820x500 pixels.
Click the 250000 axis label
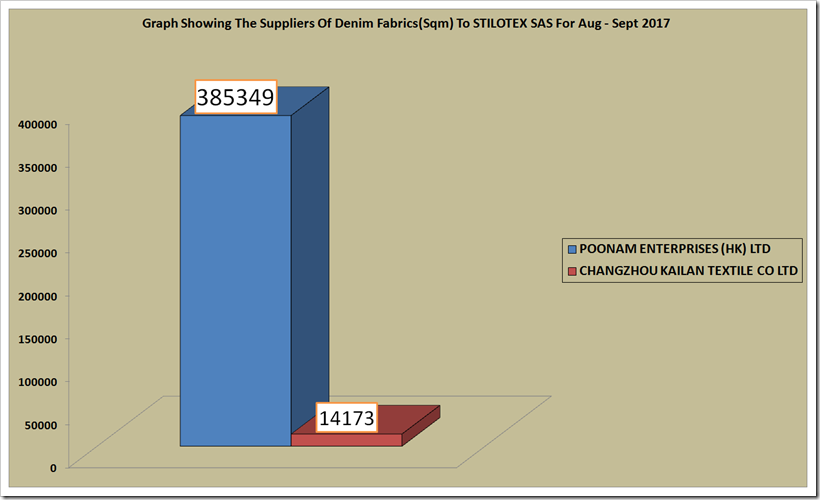tap(38, 254)
